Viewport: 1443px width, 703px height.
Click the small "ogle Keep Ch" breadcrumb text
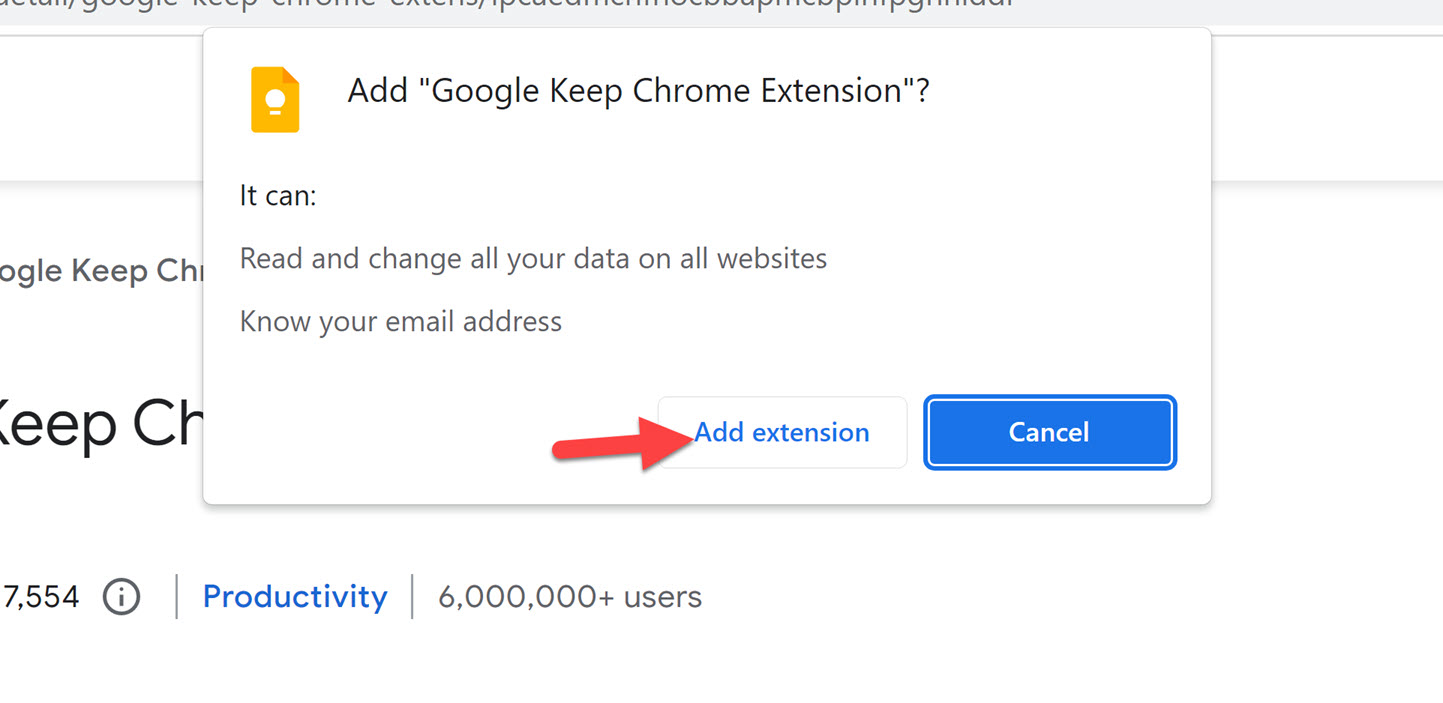(x=100, y=271)
